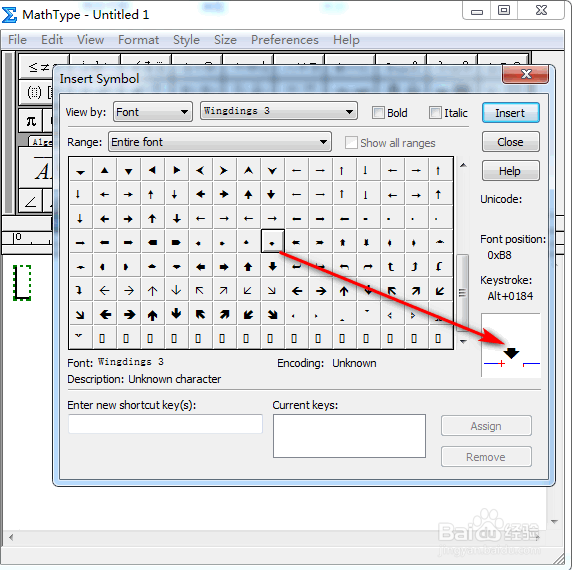Choose the t-shaped curved up arrow symbol
The image size is (572, 570).
[x=391, y=267]
